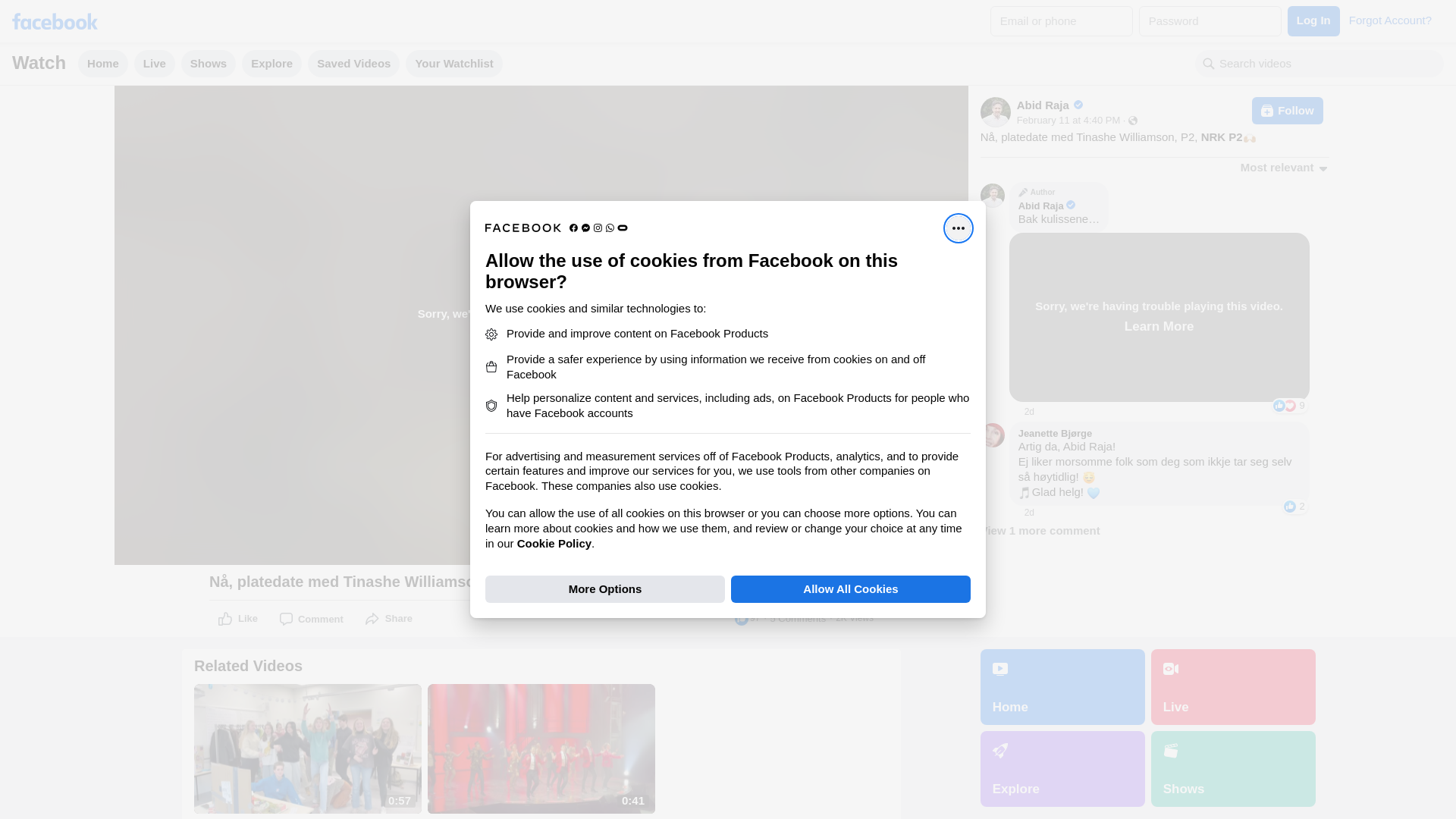The image size is (1456, 819).
Task: Open the Shows tab
Action: (209, 64)
